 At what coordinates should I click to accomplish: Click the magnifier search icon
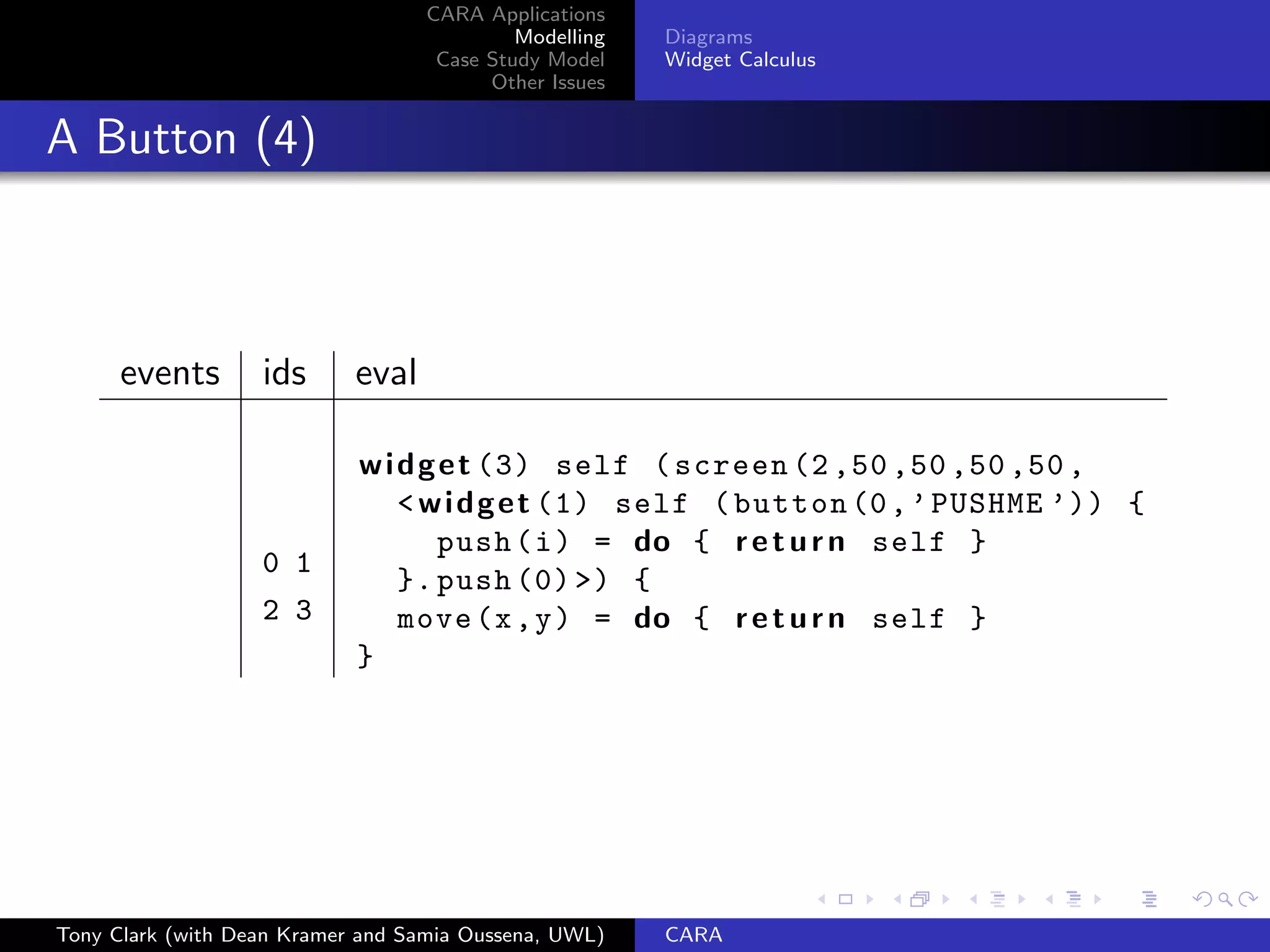[1225, 899]
